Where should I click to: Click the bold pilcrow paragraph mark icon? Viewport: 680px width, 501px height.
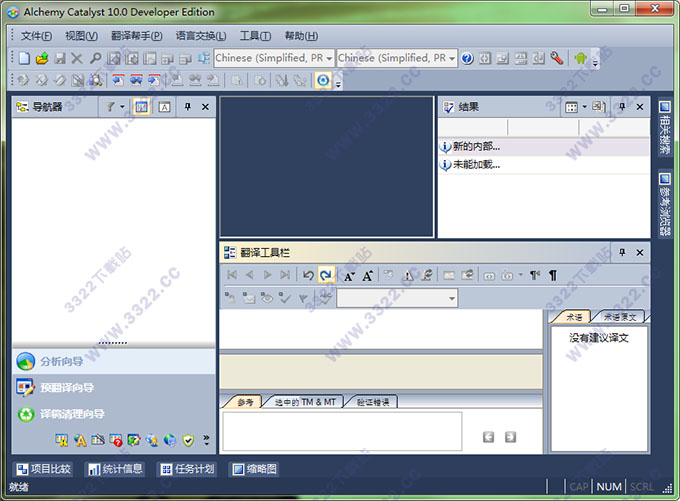[x=553, y=275]
